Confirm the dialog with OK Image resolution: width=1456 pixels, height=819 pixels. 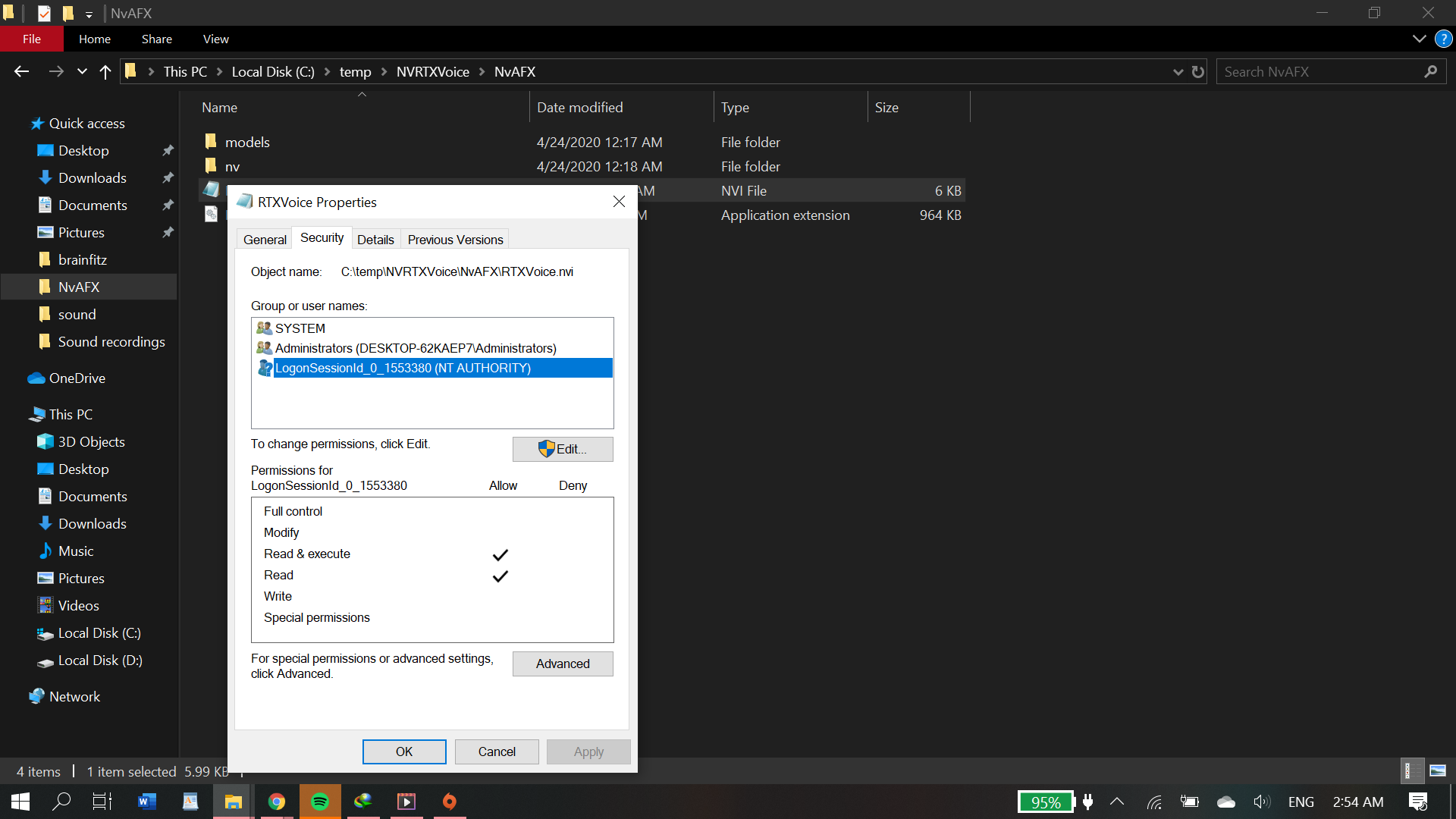pyautogui.click(x=404, y=752)
